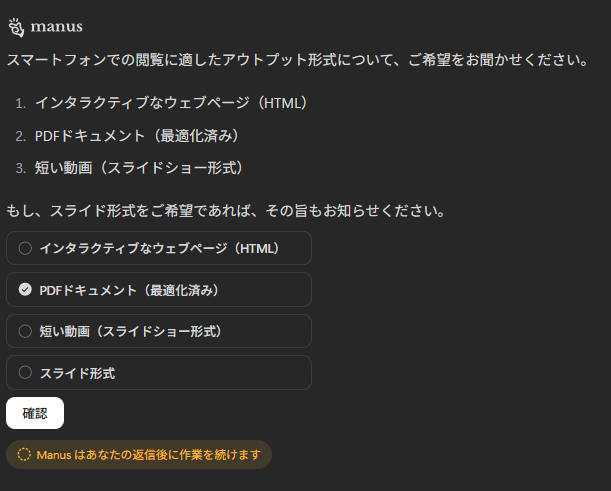Viewport: 611px width, 491px height.
Task: Click the question text about スマートフォンでの閲覧
Action: point(298,60)
